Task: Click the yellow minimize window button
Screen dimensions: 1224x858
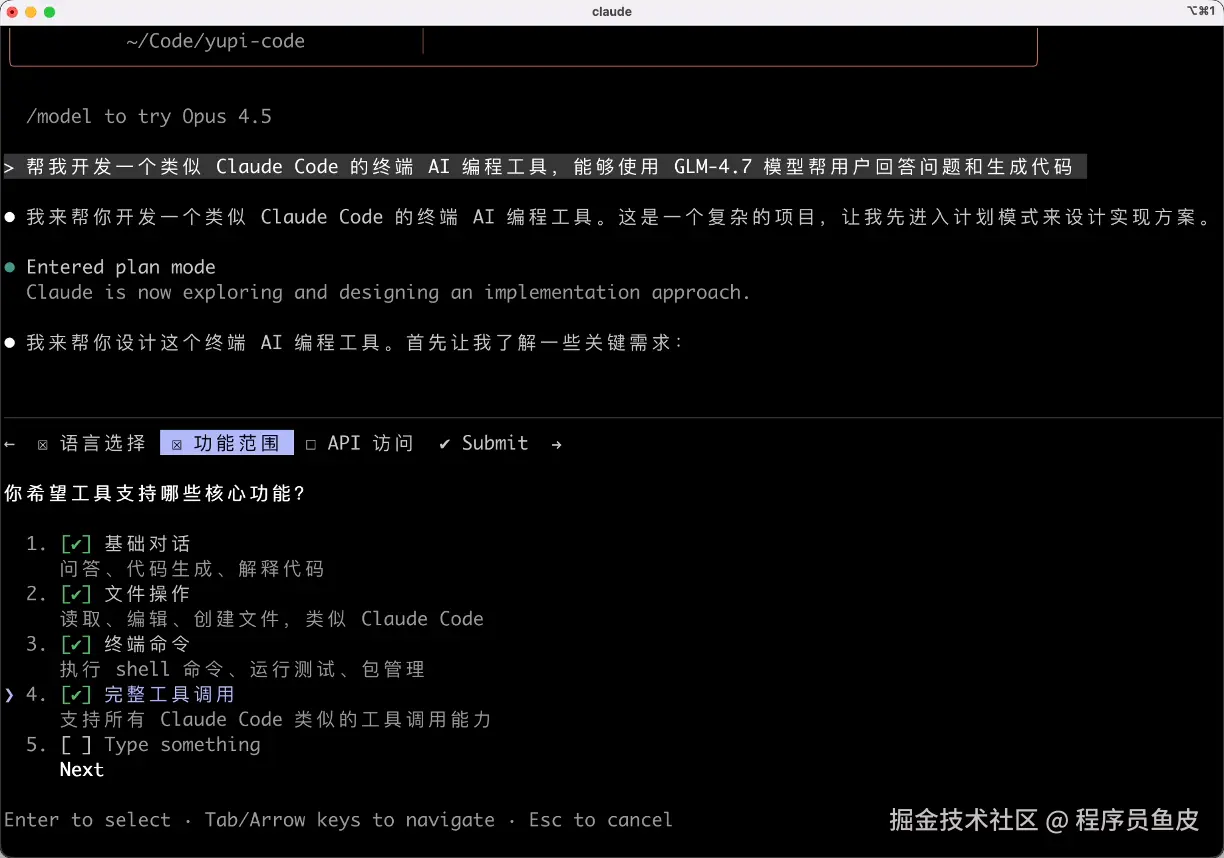Action: coord(31,12)
